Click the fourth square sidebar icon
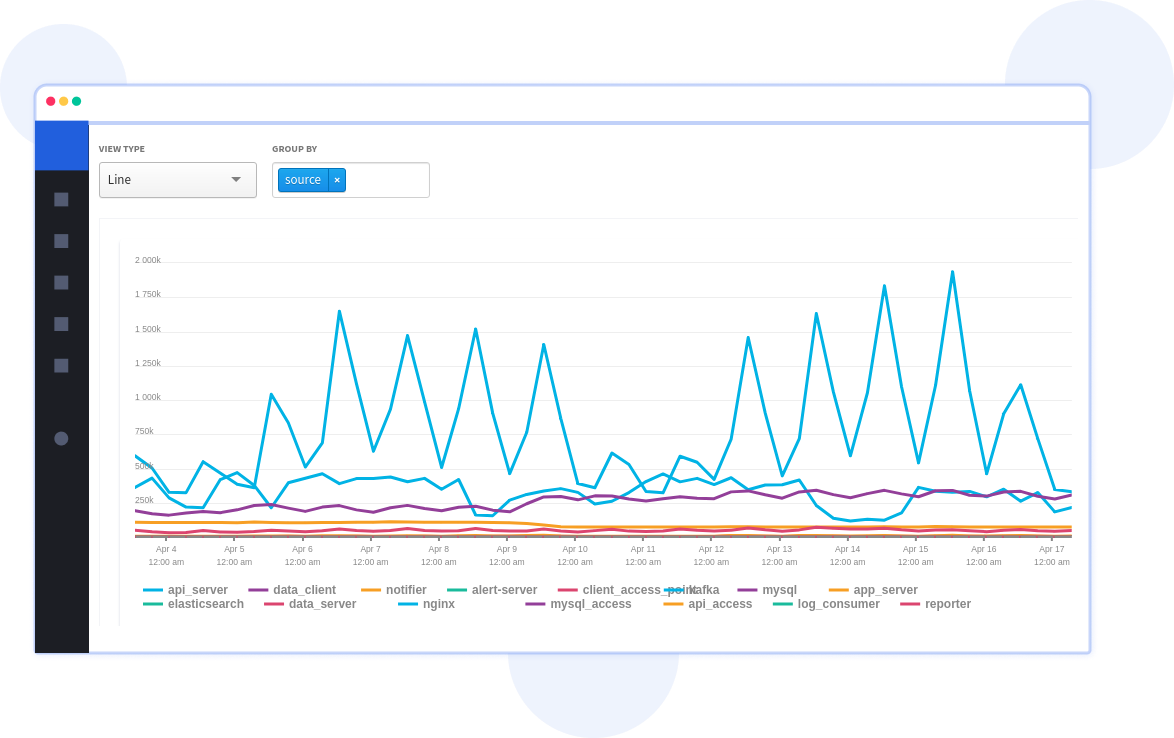 click(61, 324)
